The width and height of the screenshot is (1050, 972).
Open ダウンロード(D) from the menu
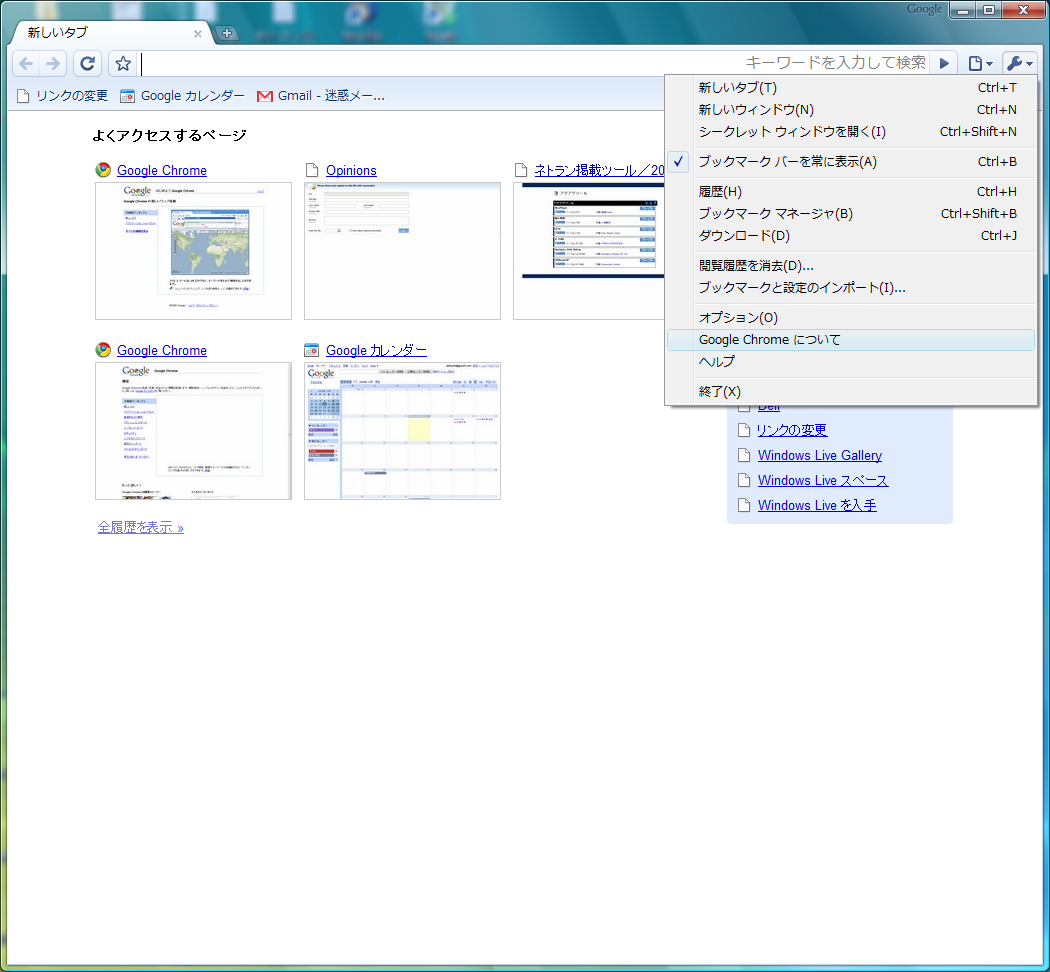point(850,236)
